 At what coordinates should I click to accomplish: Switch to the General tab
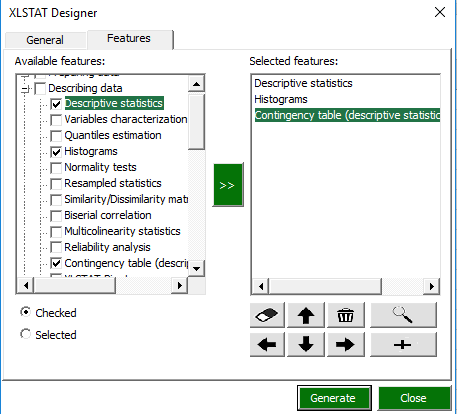coord(45,40)
